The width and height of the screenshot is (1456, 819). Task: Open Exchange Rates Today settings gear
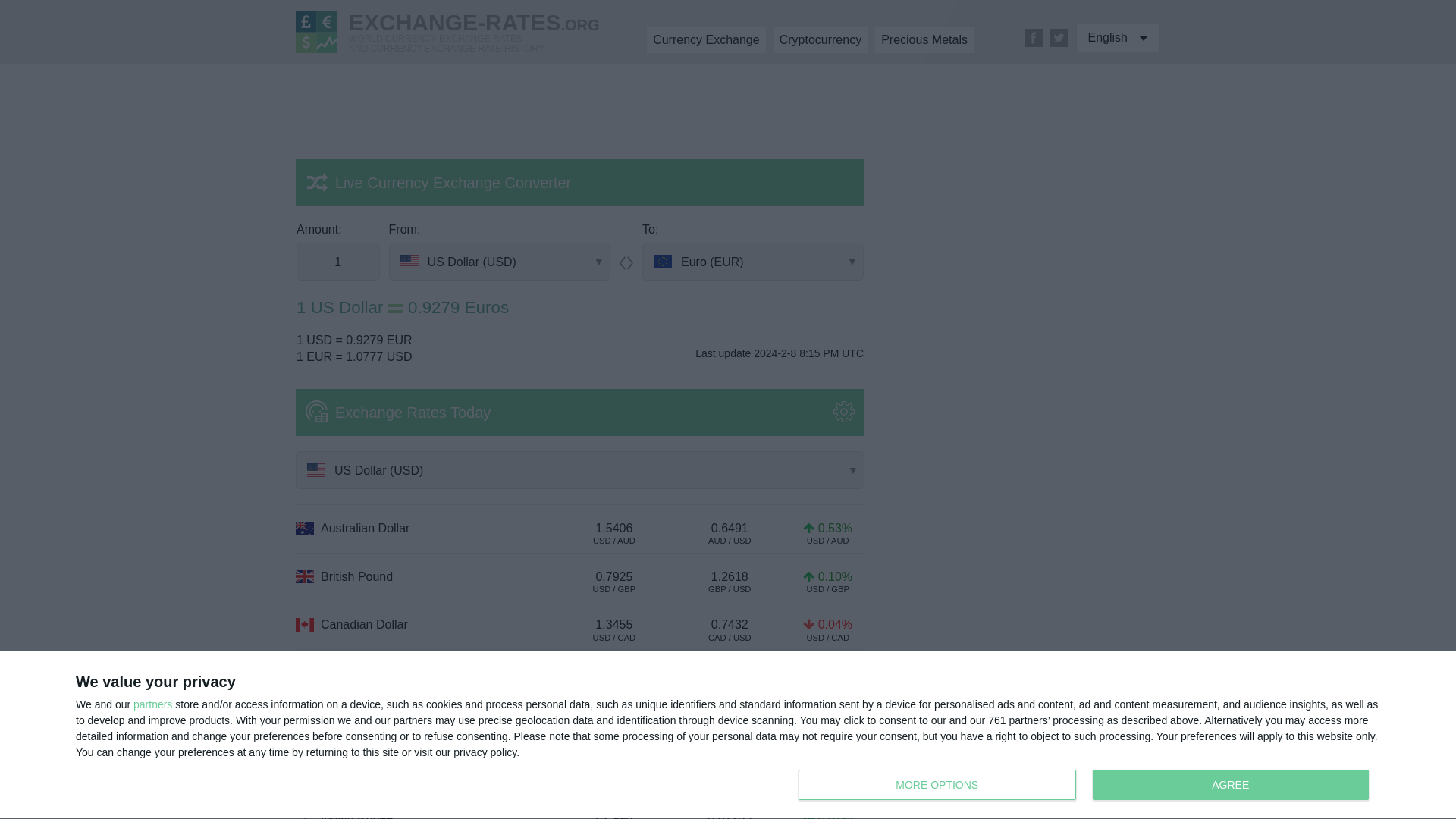tap(843, 412)
